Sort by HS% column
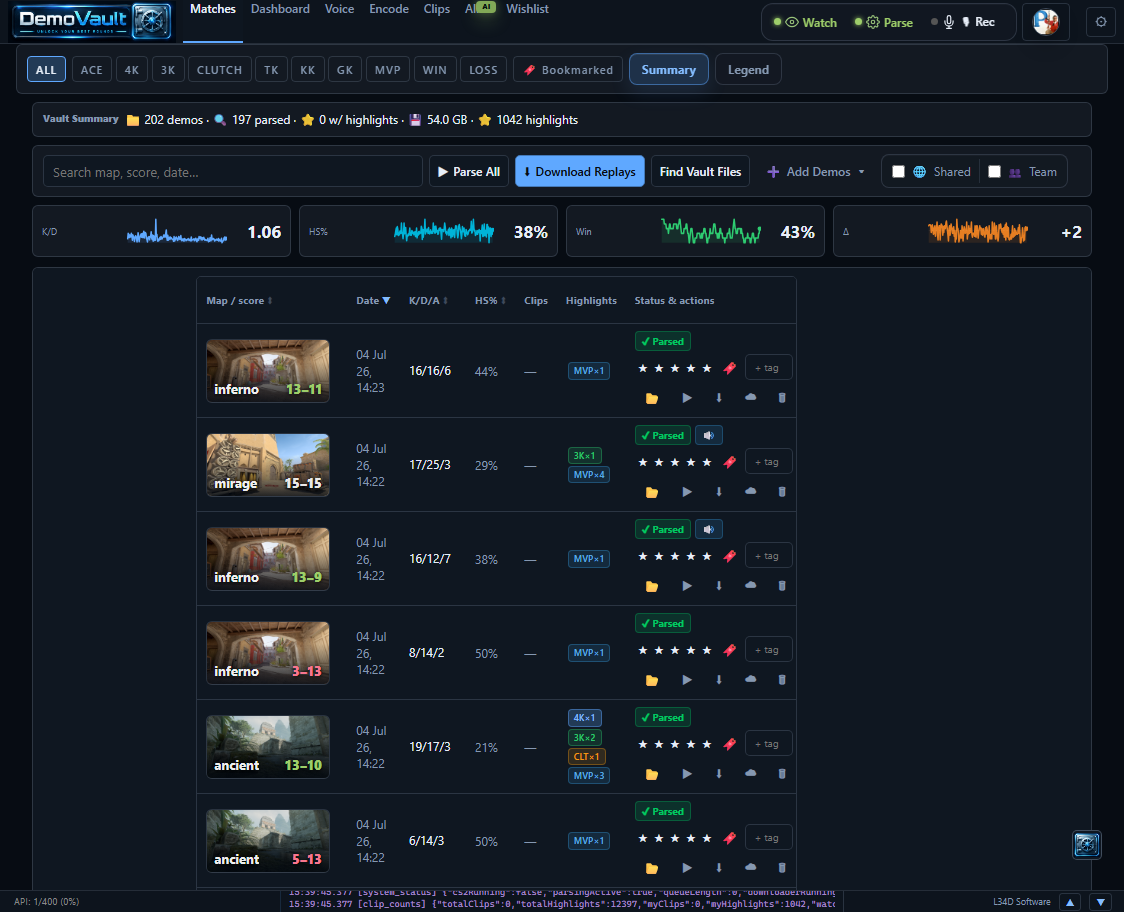1124x912 pixels. (x=490, y=300)
